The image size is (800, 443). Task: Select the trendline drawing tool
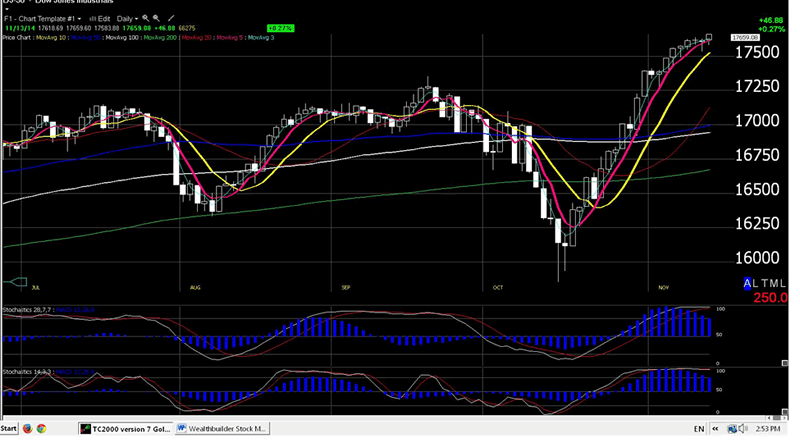click(171, 19)
